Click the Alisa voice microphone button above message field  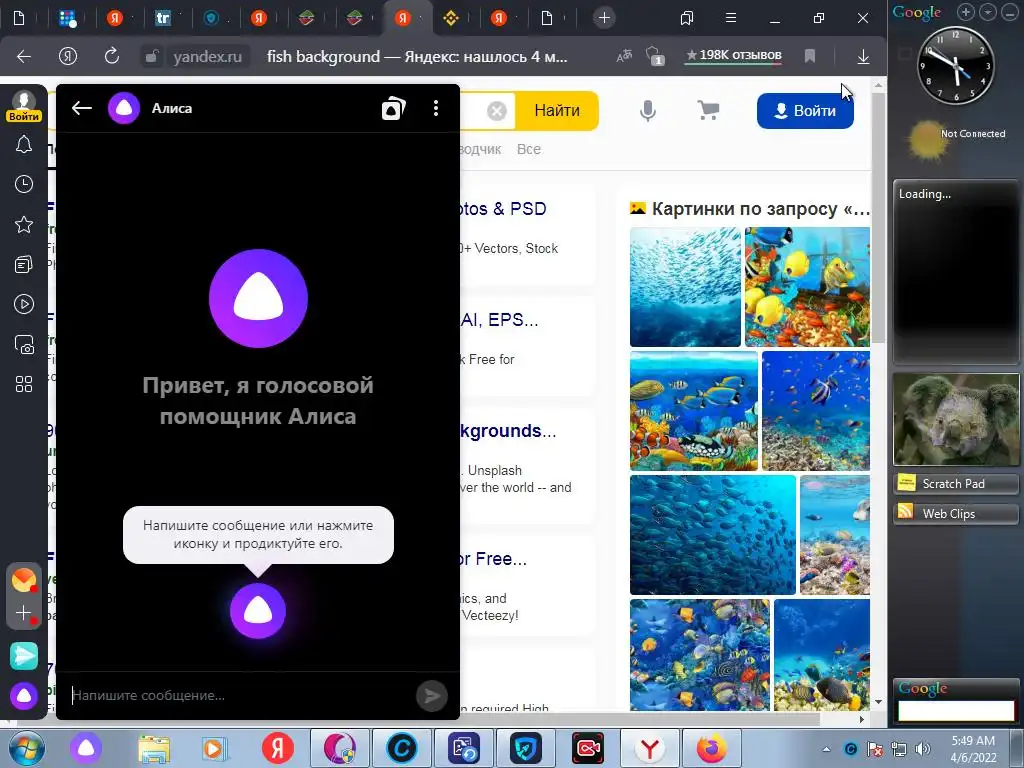258,611
